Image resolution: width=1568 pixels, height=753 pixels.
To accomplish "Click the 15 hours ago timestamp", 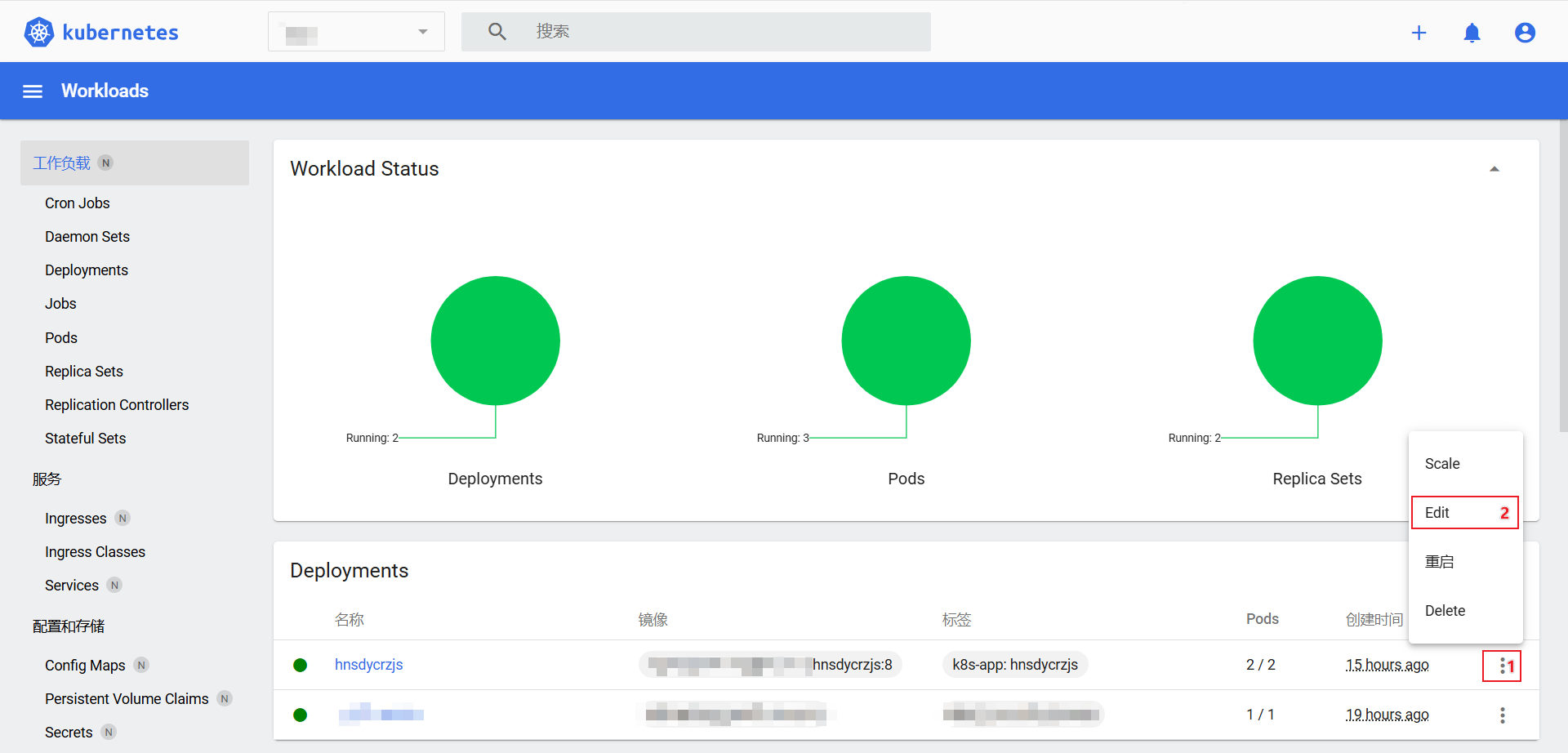I will pyautogui.click(x=1387, y=665).
